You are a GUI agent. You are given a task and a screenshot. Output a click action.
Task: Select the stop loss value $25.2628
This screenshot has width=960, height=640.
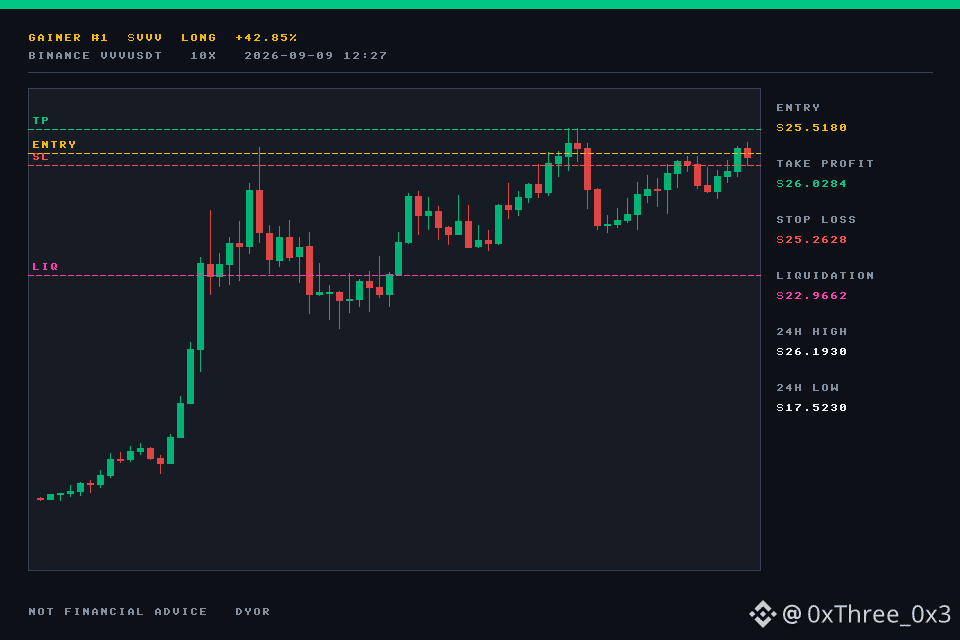pyautogui.click(x=812, y=239)
